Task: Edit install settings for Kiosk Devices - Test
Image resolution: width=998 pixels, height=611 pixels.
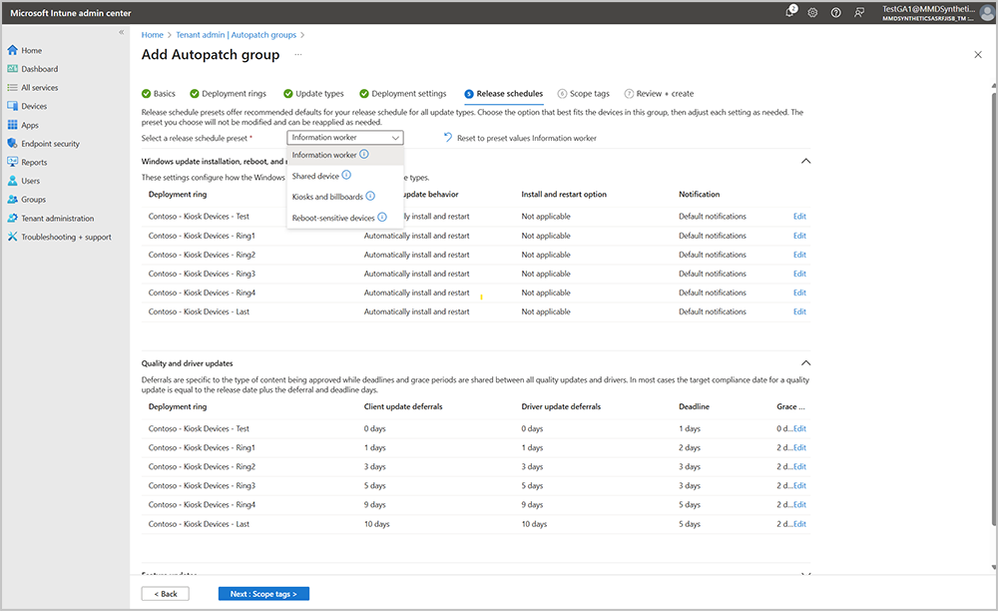Action: pos(799,216)
